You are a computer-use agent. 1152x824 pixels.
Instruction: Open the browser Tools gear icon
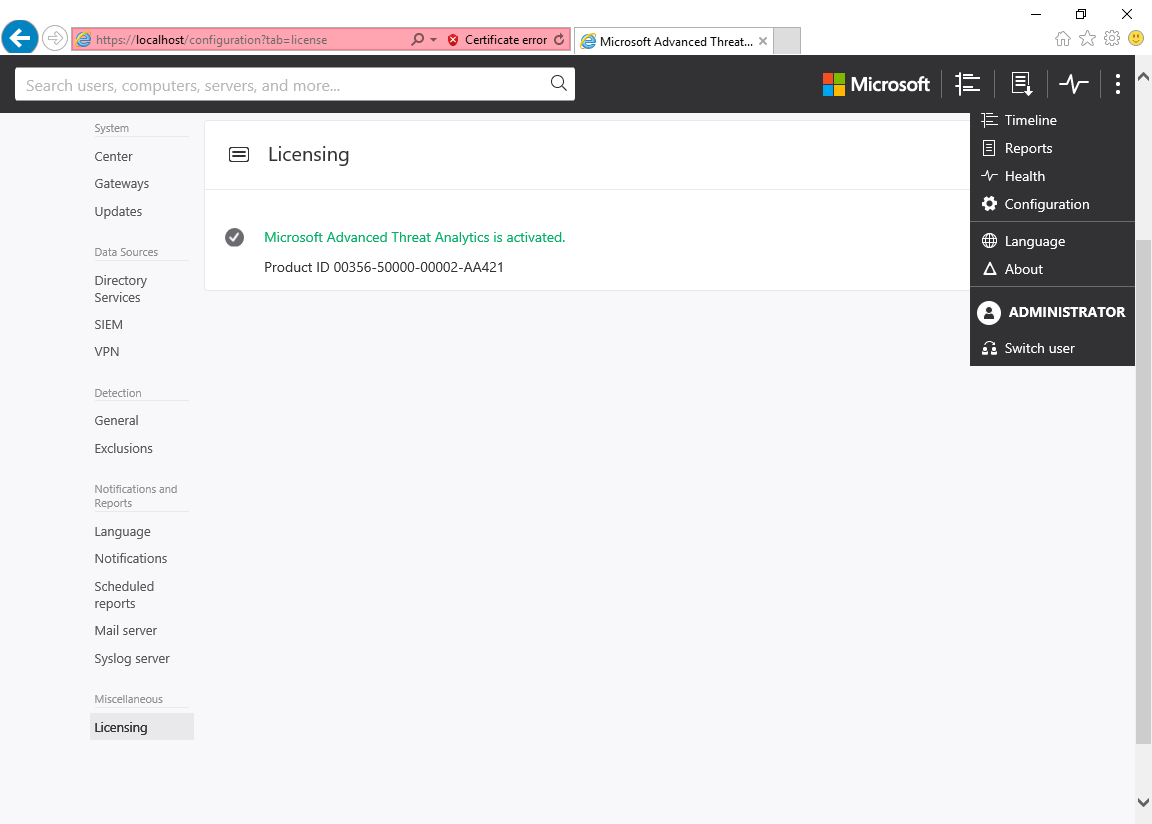1112,38
